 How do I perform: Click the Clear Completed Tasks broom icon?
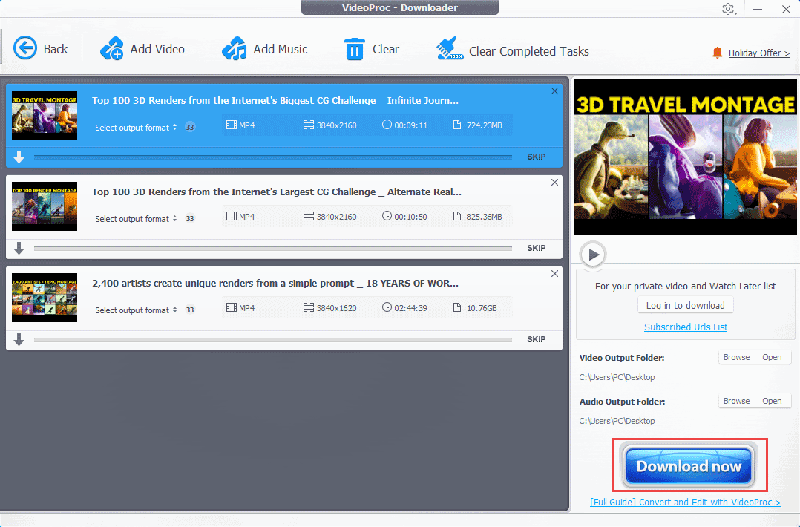click(449, 49)
